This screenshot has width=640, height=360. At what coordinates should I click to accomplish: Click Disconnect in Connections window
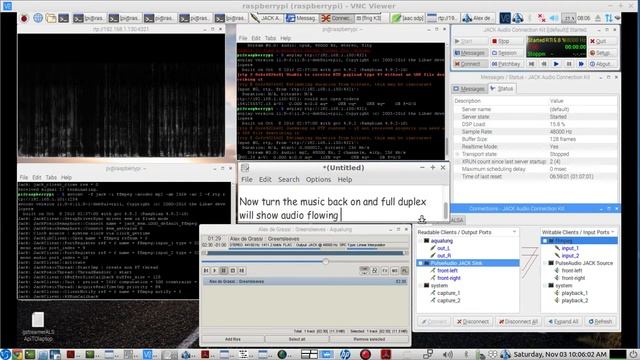[x=473, y=322]
